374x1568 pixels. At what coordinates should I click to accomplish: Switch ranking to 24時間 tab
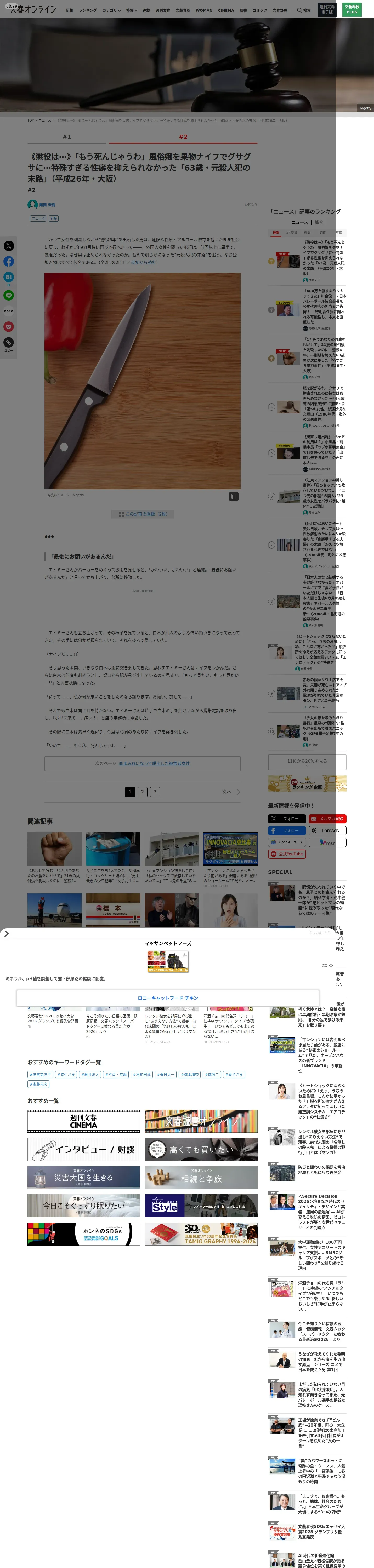(292, 233)
